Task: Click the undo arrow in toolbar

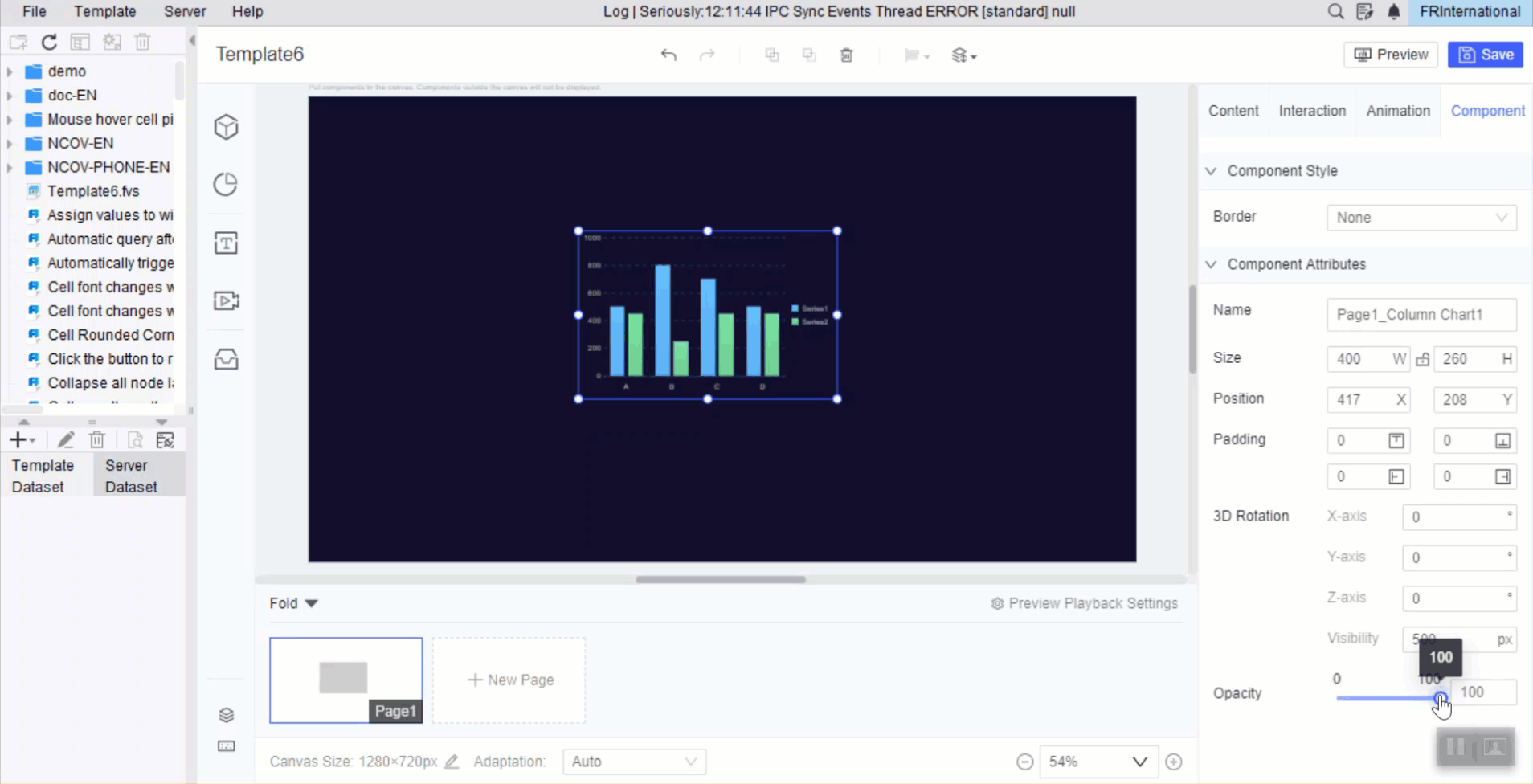Action: click(x=668, y=55)
